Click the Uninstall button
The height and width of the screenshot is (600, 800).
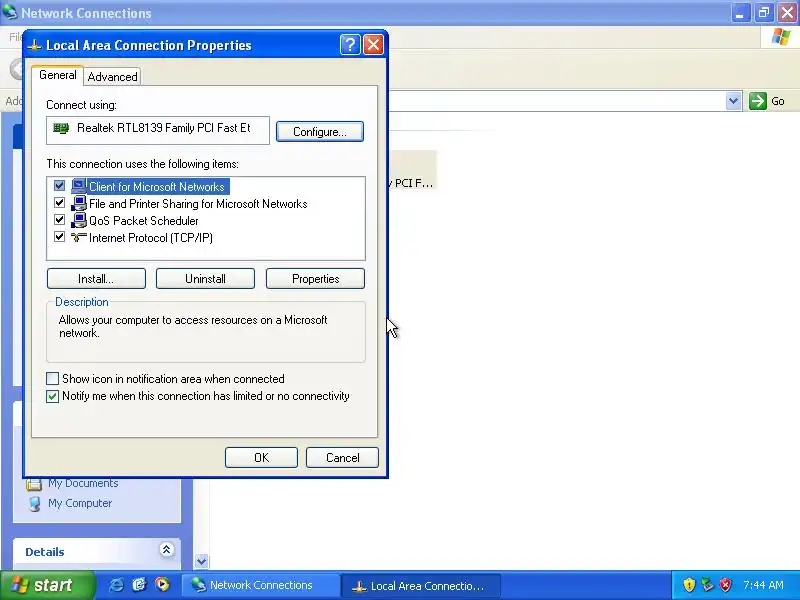pos(205,279)
